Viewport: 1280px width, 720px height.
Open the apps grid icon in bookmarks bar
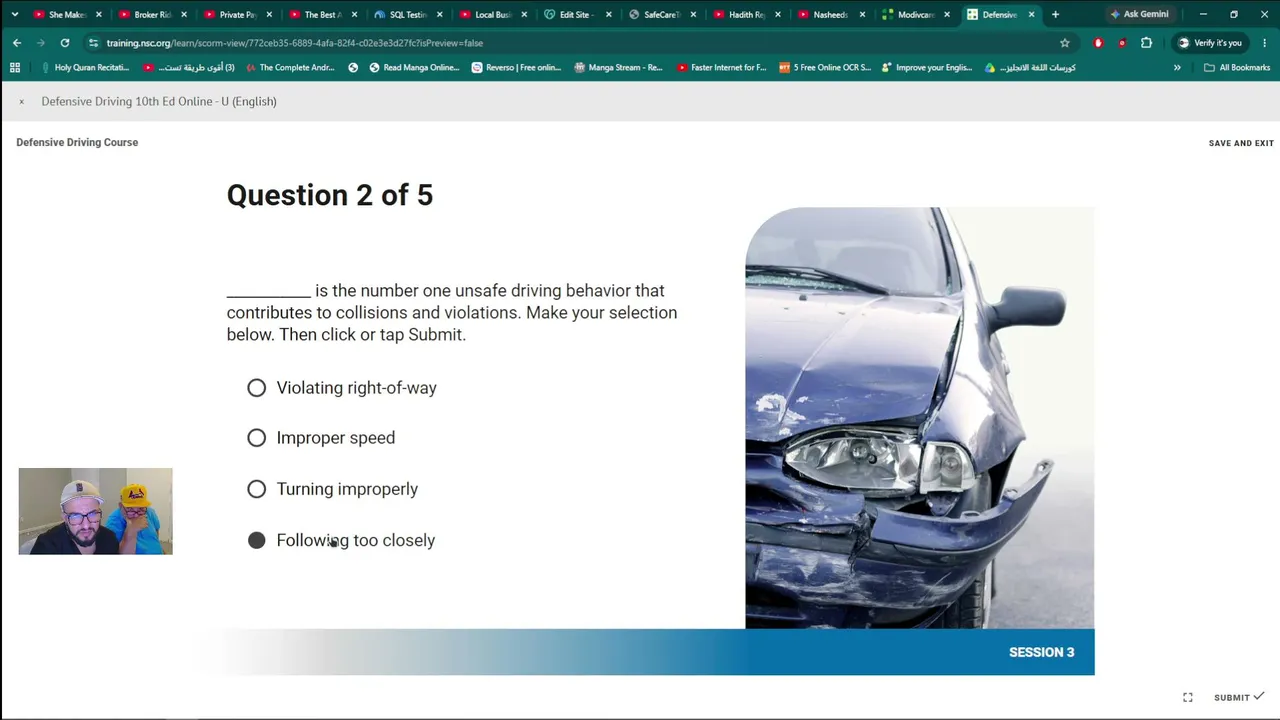pyautogui.click(x=14, y=68)
